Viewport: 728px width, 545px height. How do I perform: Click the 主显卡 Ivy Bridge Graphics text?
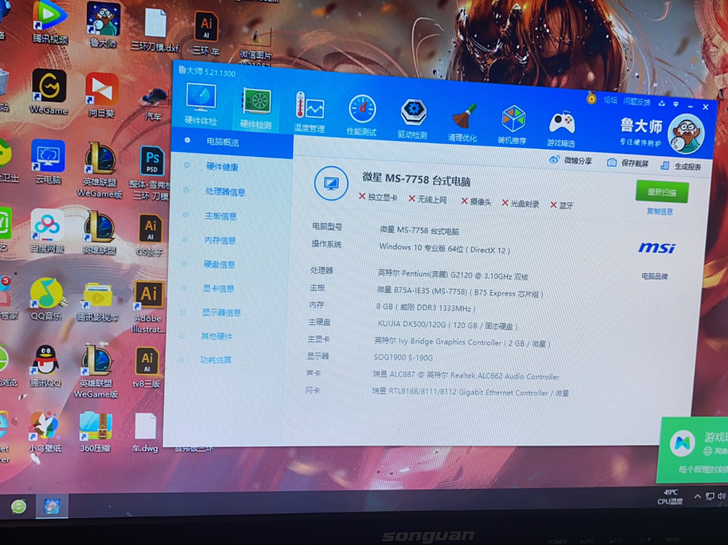462,343
